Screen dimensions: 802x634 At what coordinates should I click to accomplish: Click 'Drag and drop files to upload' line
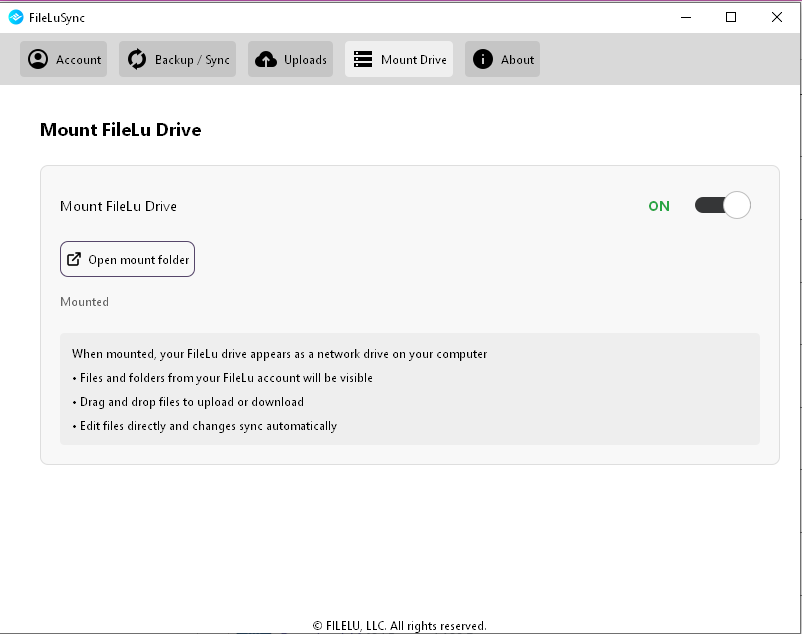click(188, 402)
